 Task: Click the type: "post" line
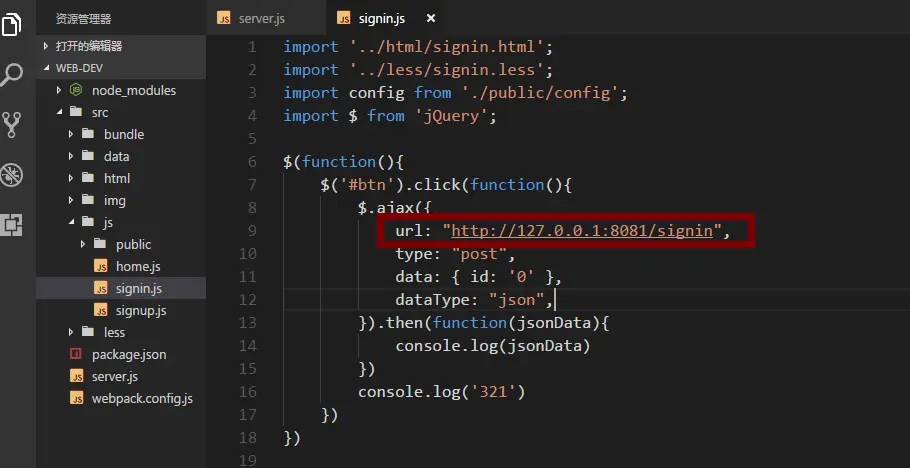pyautogui.click(x=456, y=254)
